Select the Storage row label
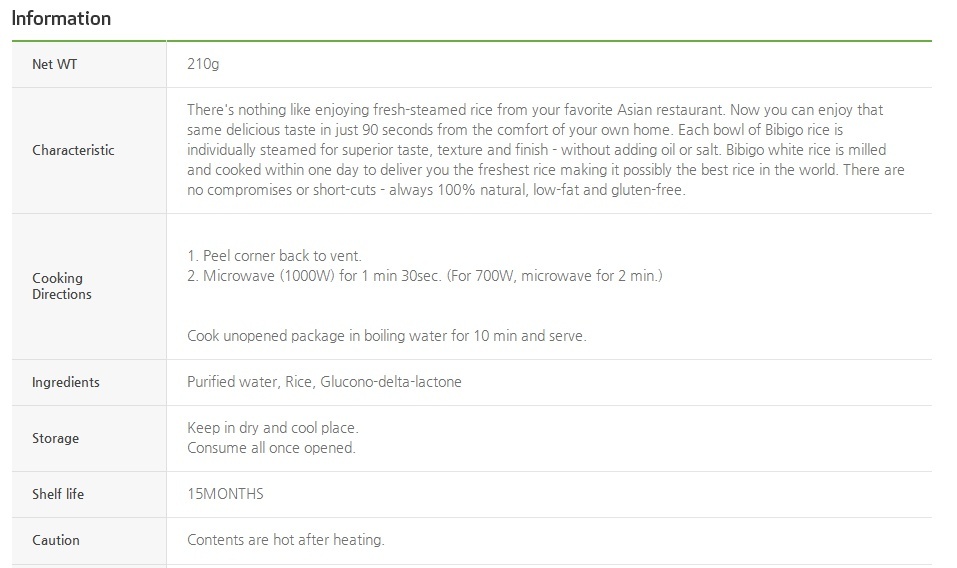957x568 pixels. point(55,438)
